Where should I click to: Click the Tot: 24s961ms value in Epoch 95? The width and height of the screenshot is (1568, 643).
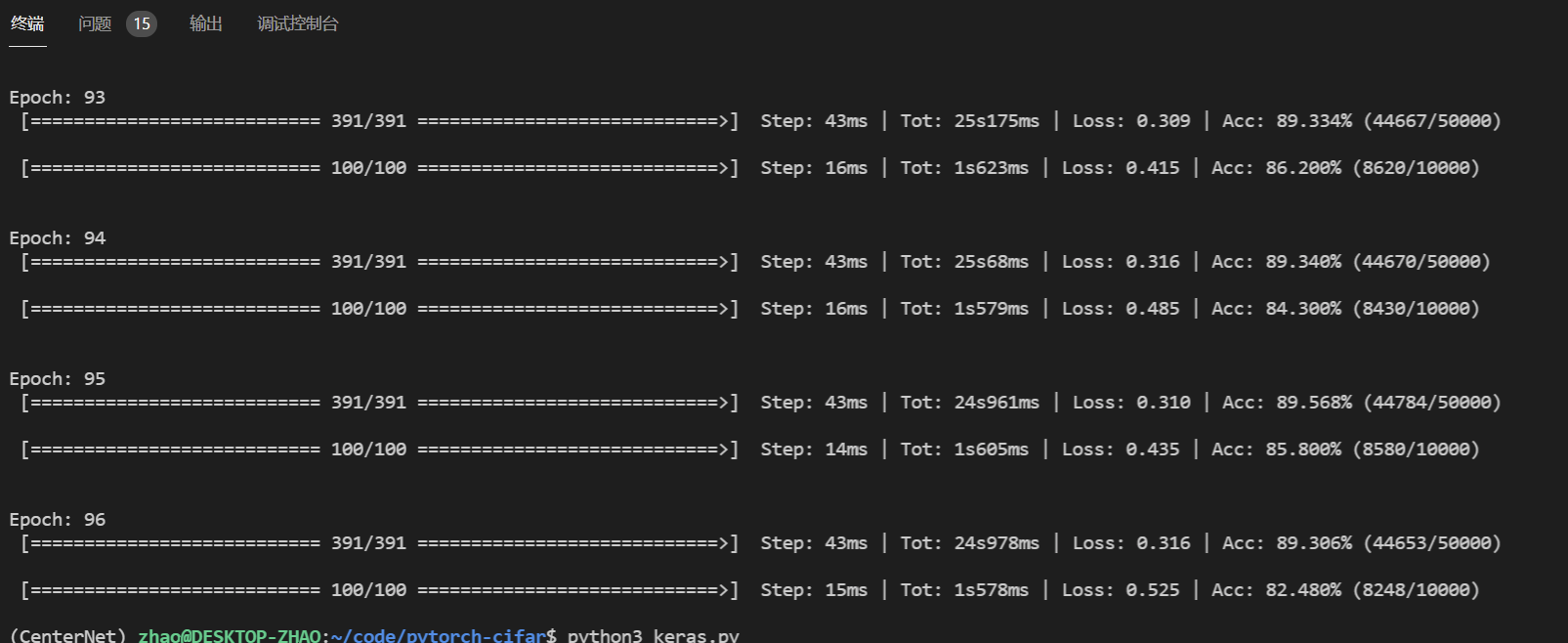click(969, 403)
